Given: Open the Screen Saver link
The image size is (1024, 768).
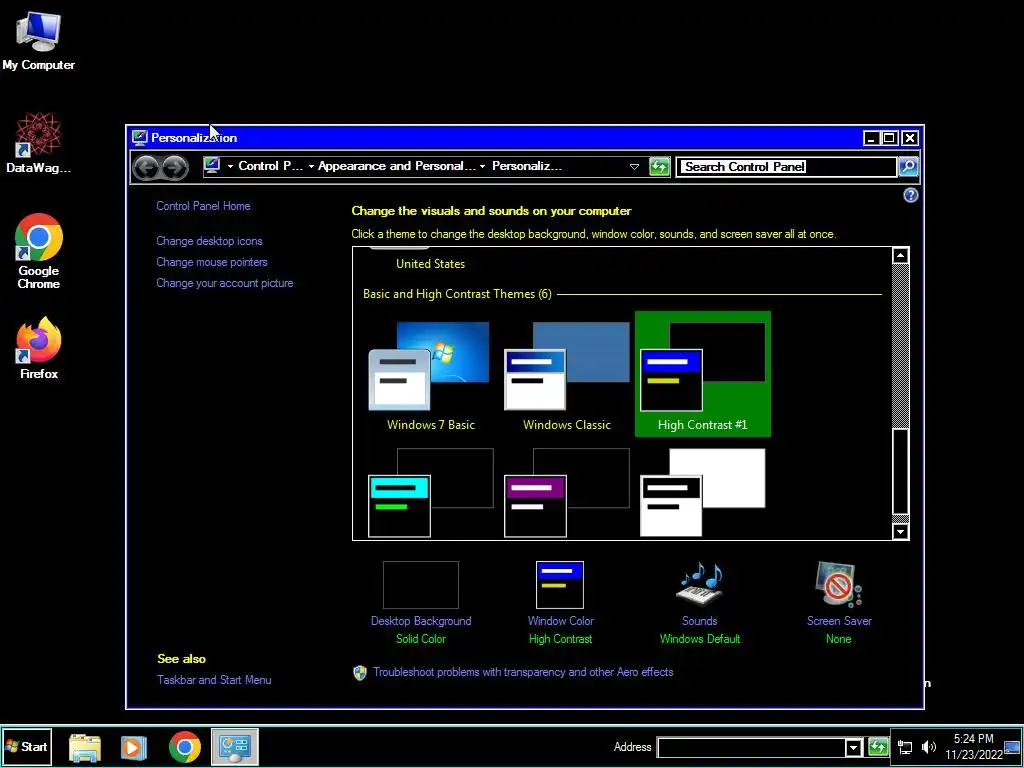Looking at the screenshot, I should tap(839, 621).
